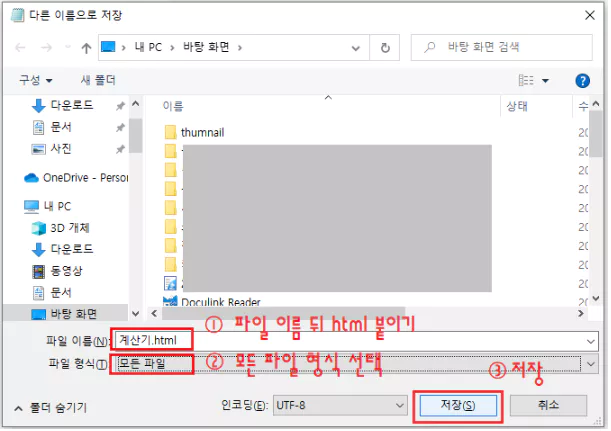The height and width of the screenshot is (431, 611).
Task: Expand the address bar history dropdown
Action: [356, 48]
